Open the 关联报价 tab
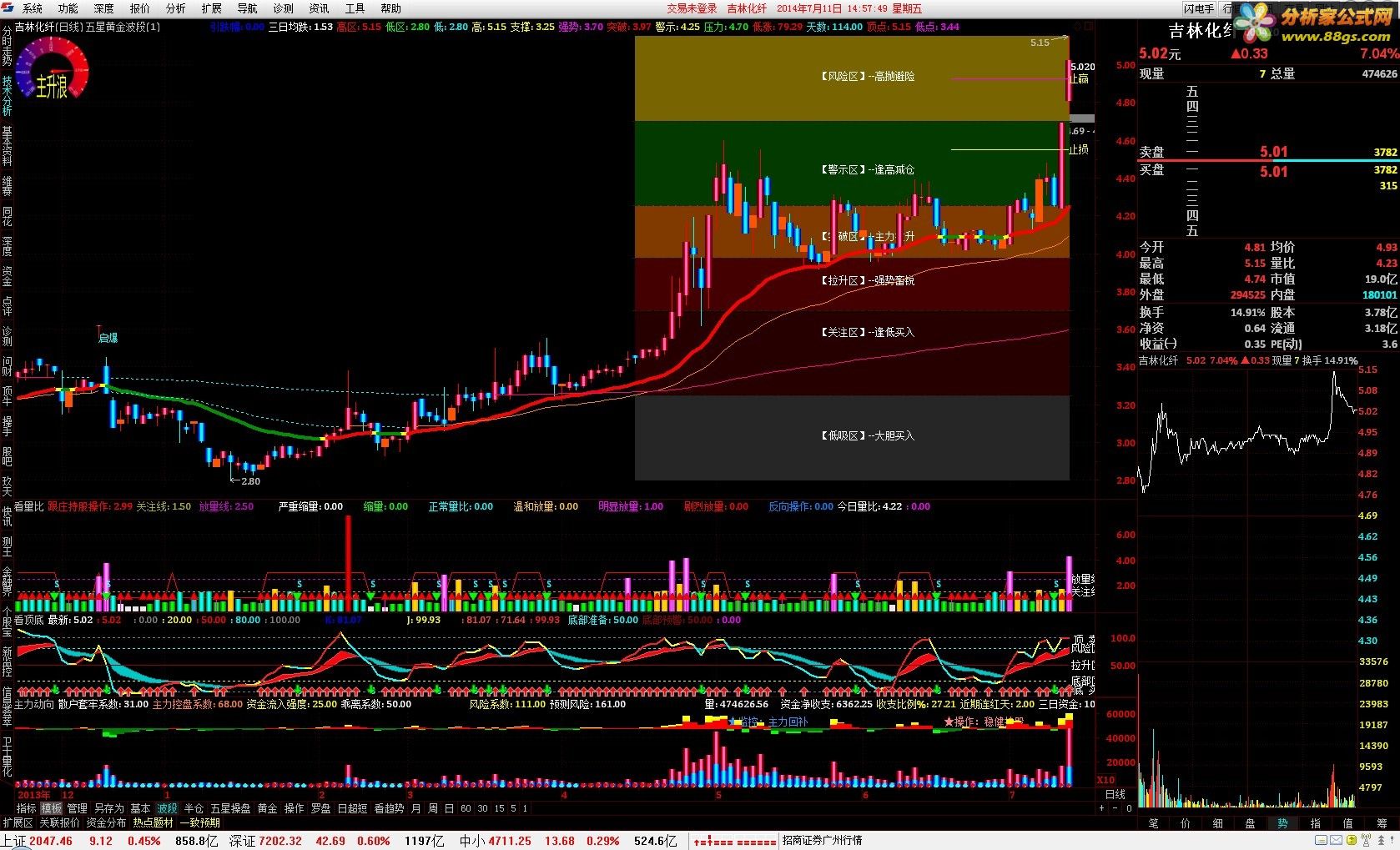This screenshot has width=1400, height=850. pyautogui.click(x=59, y=822)
